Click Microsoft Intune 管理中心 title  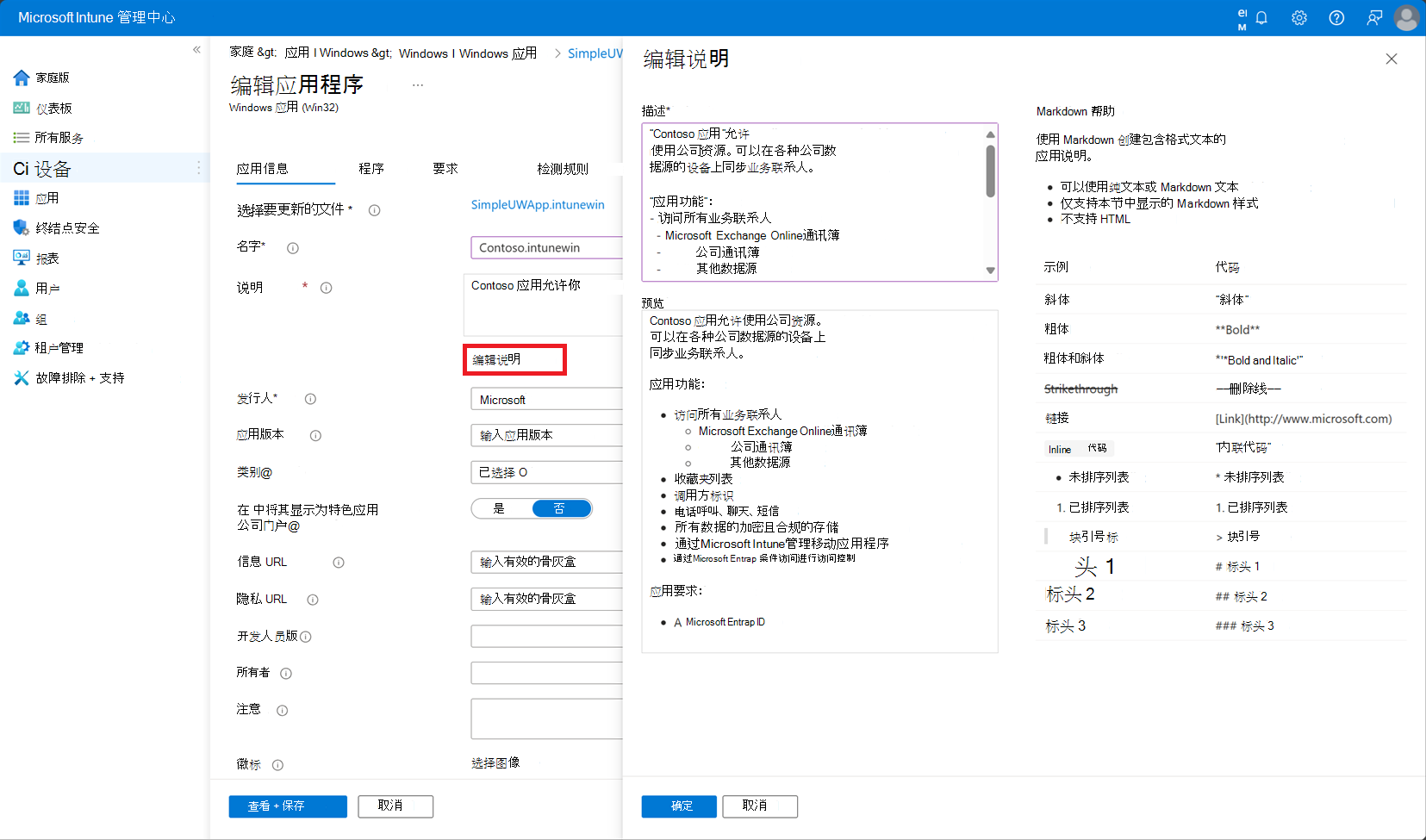[97, 17]
